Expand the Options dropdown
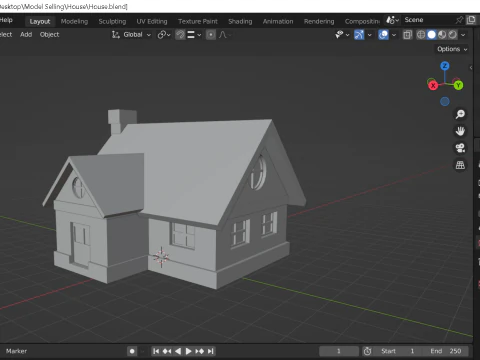480x360 pixels. coord(452,49)
